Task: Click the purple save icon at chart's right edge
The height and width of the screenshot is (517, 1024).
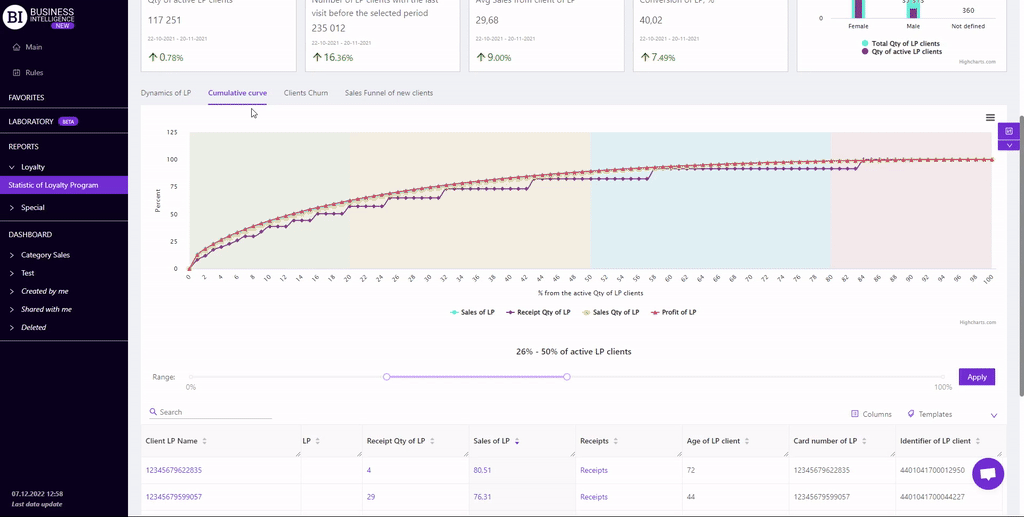Action: coord(1009,131)
